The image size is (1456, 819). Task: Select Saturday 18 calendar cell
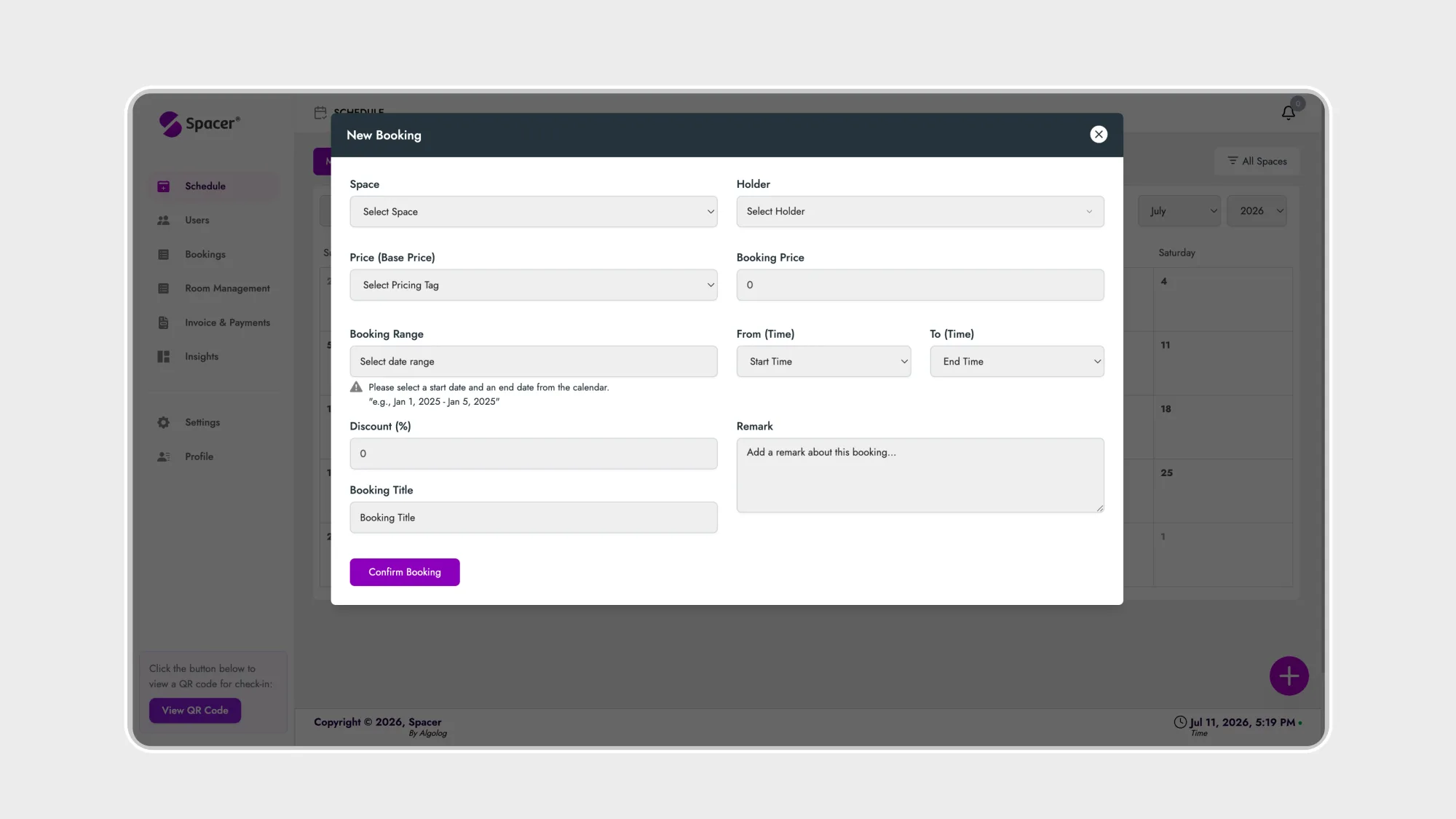pyautogui.click(x=1223, y=427)
